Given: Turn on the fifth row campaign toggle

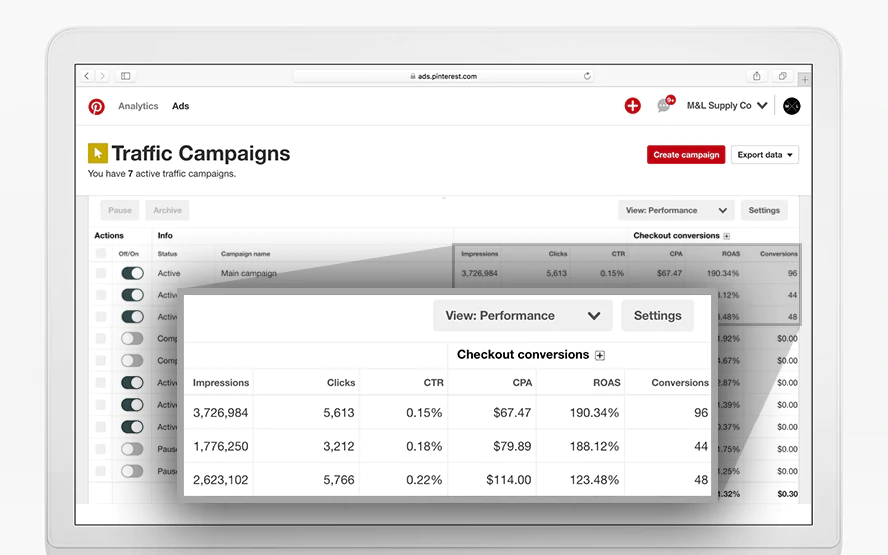Looking at the screenshot, I should [133, 361].
